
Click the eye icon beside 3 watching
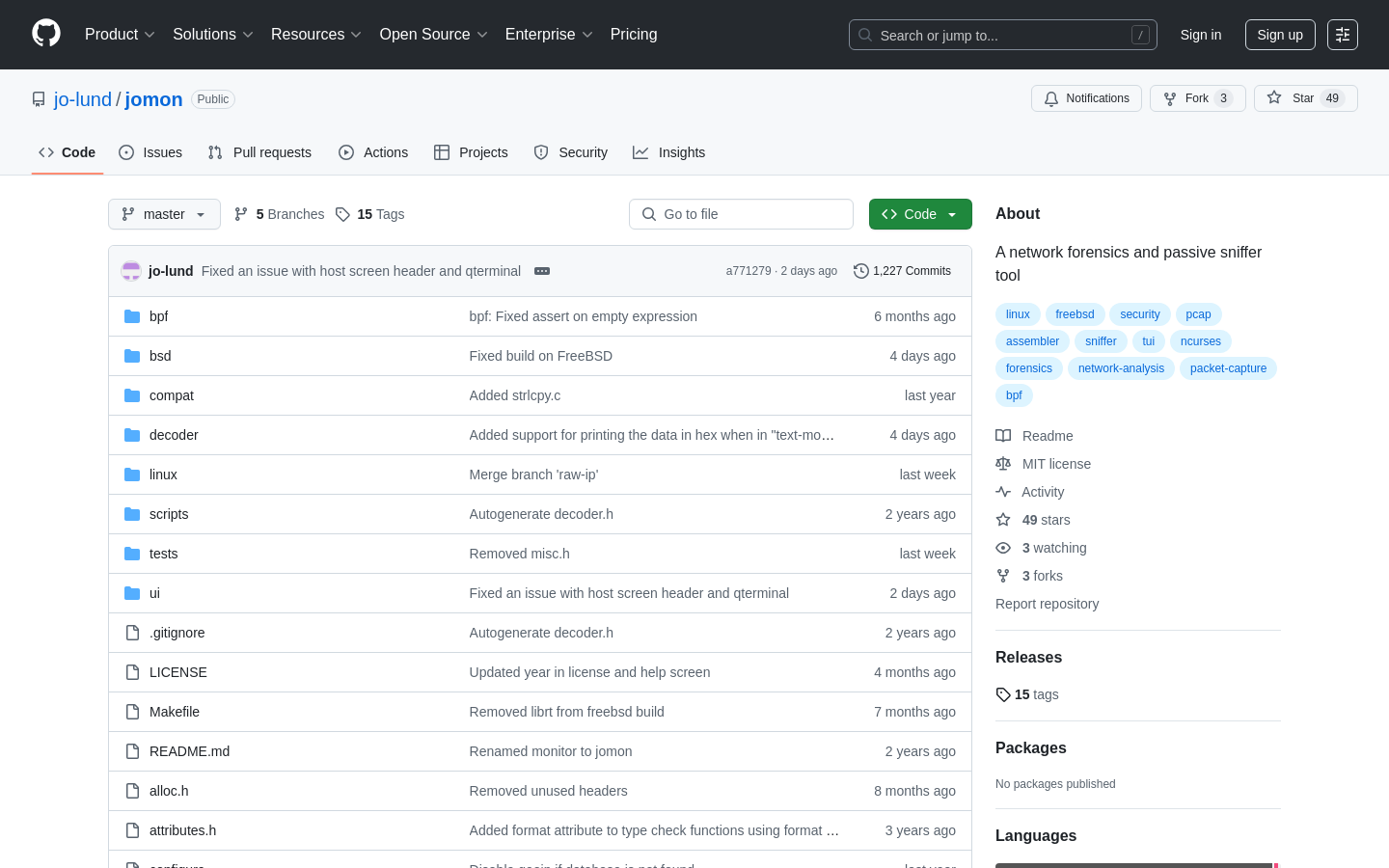[1003, 548]
